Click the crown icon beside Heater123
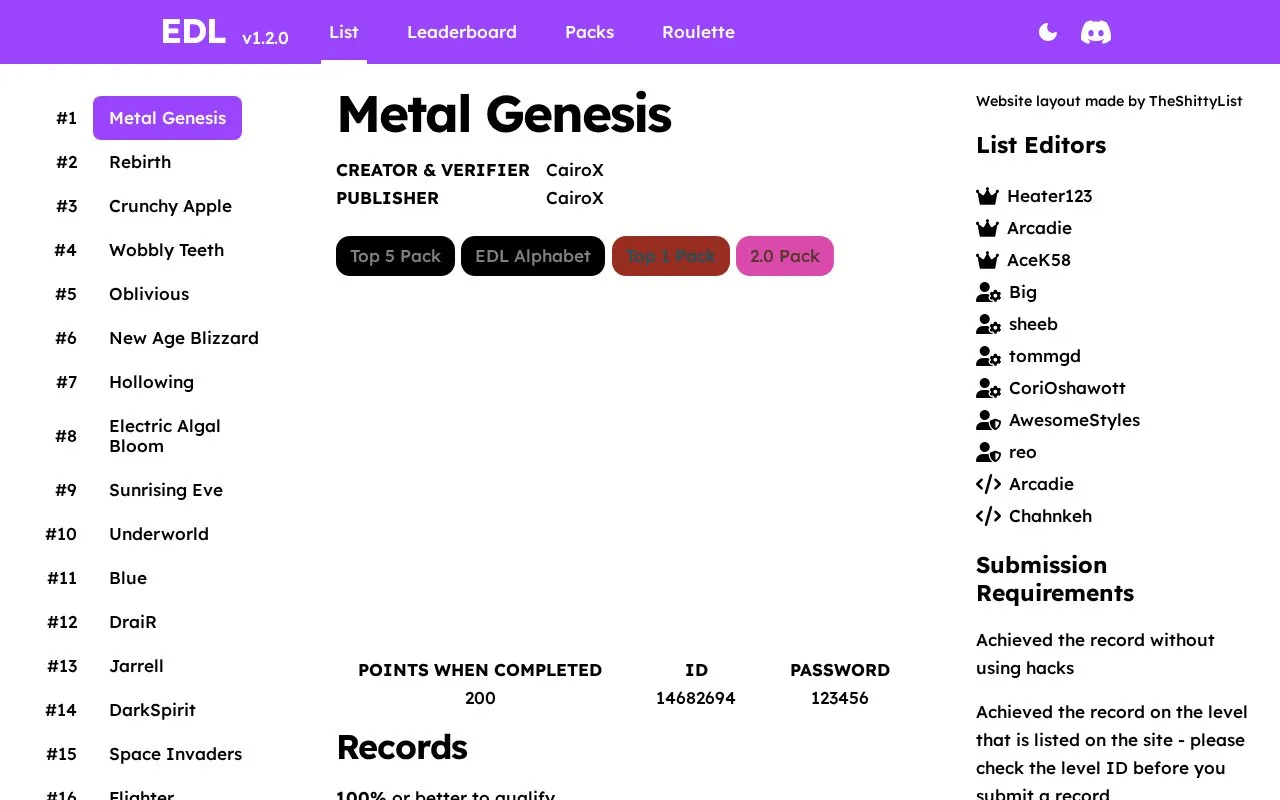The height and width of the screenshot is (800, 1280). click(988, 196)
